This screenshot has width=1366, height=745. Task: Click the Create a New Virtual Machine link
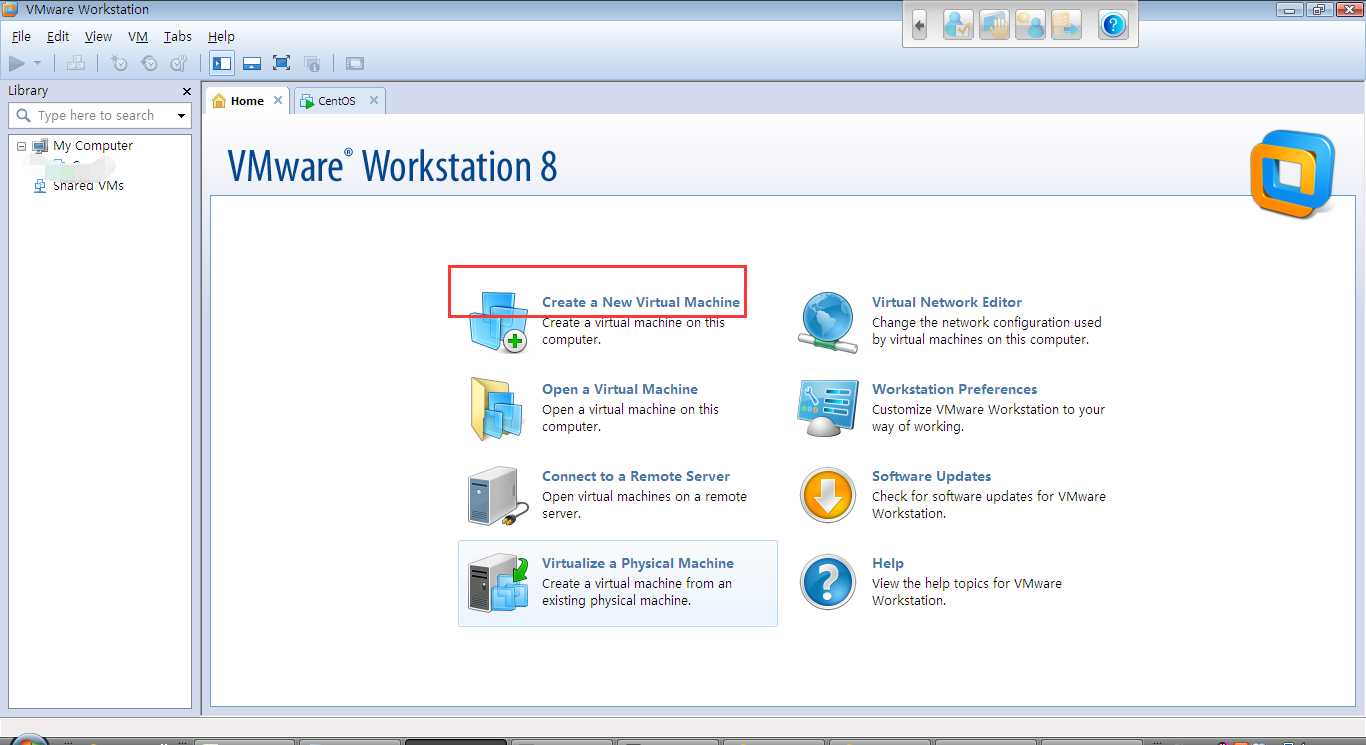click(x=641, y=302)
